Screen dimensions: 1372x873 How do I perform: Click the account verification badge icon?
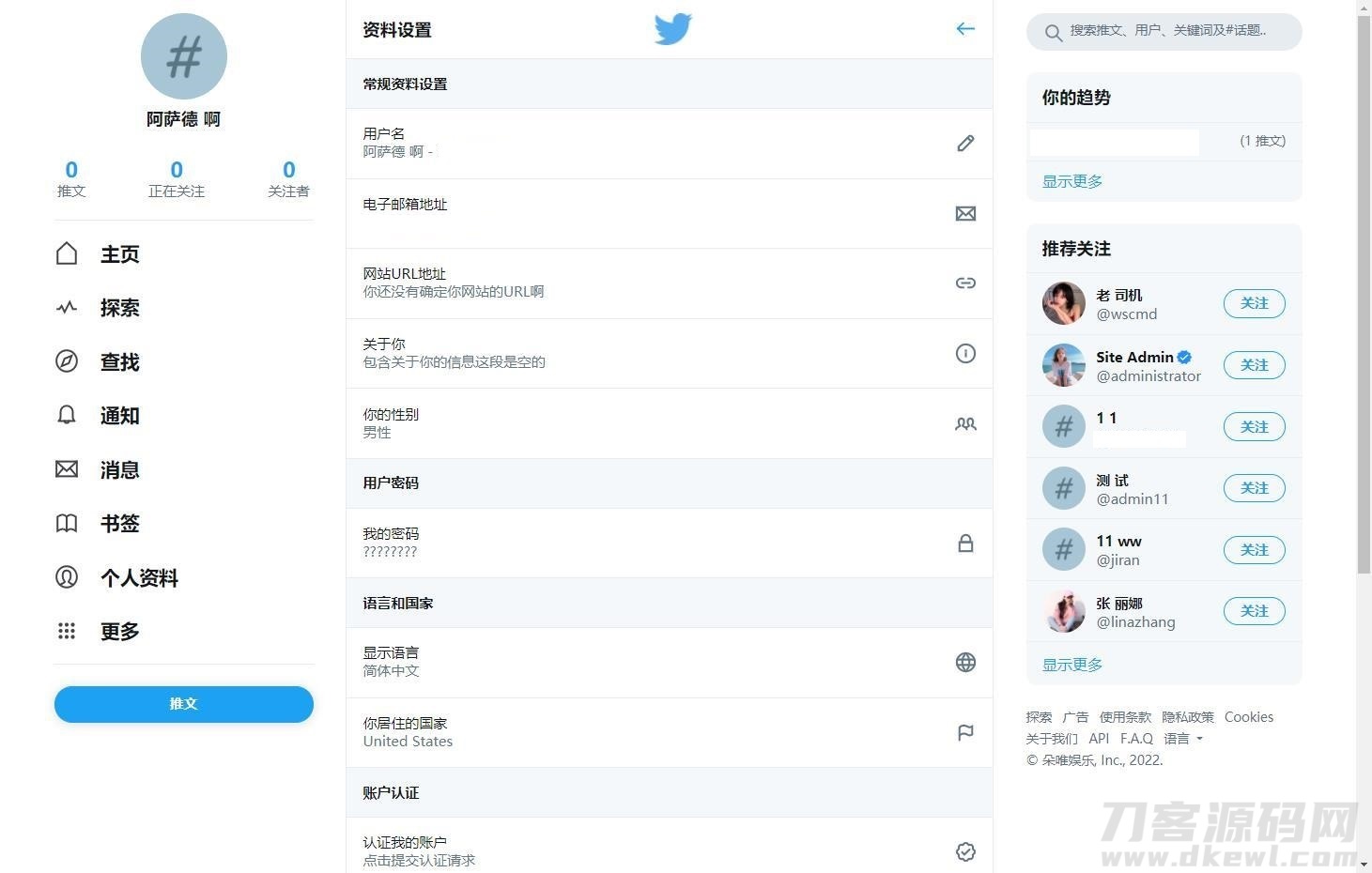click(x=965, y=851)
